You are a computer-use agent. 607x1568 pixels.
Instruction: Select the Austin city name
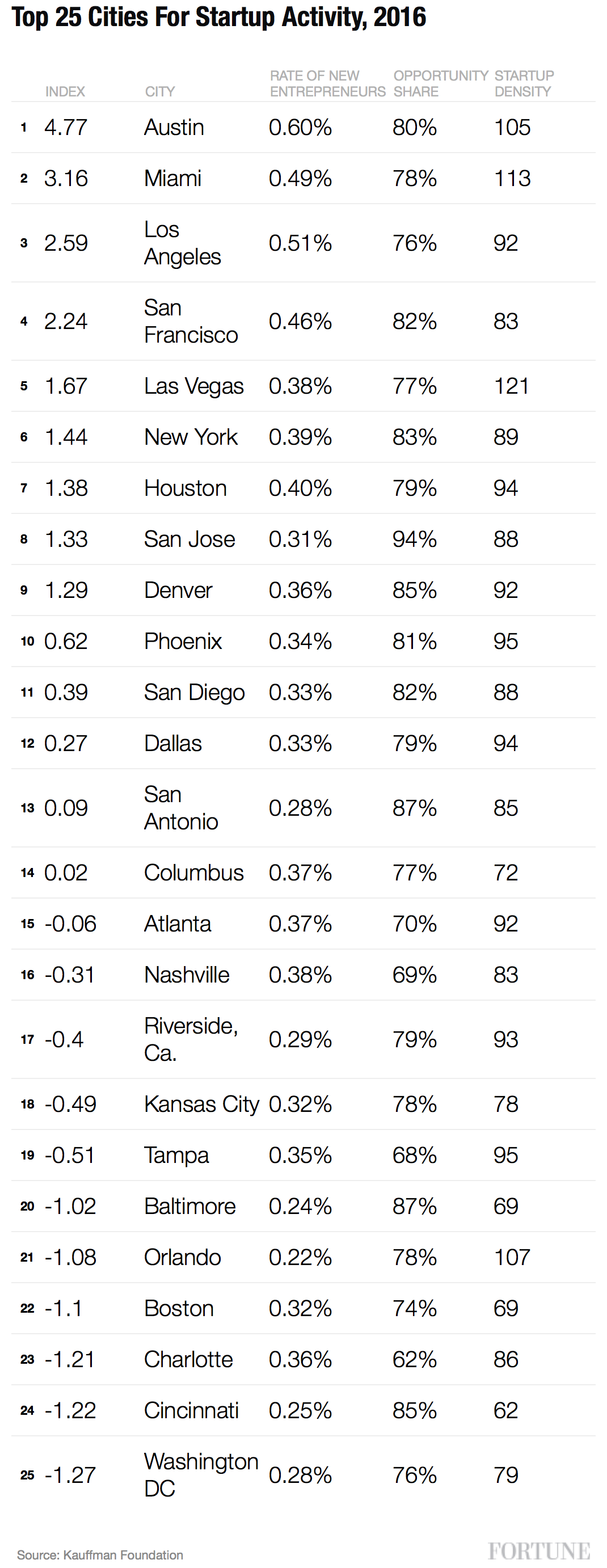(x=174, y=127)
